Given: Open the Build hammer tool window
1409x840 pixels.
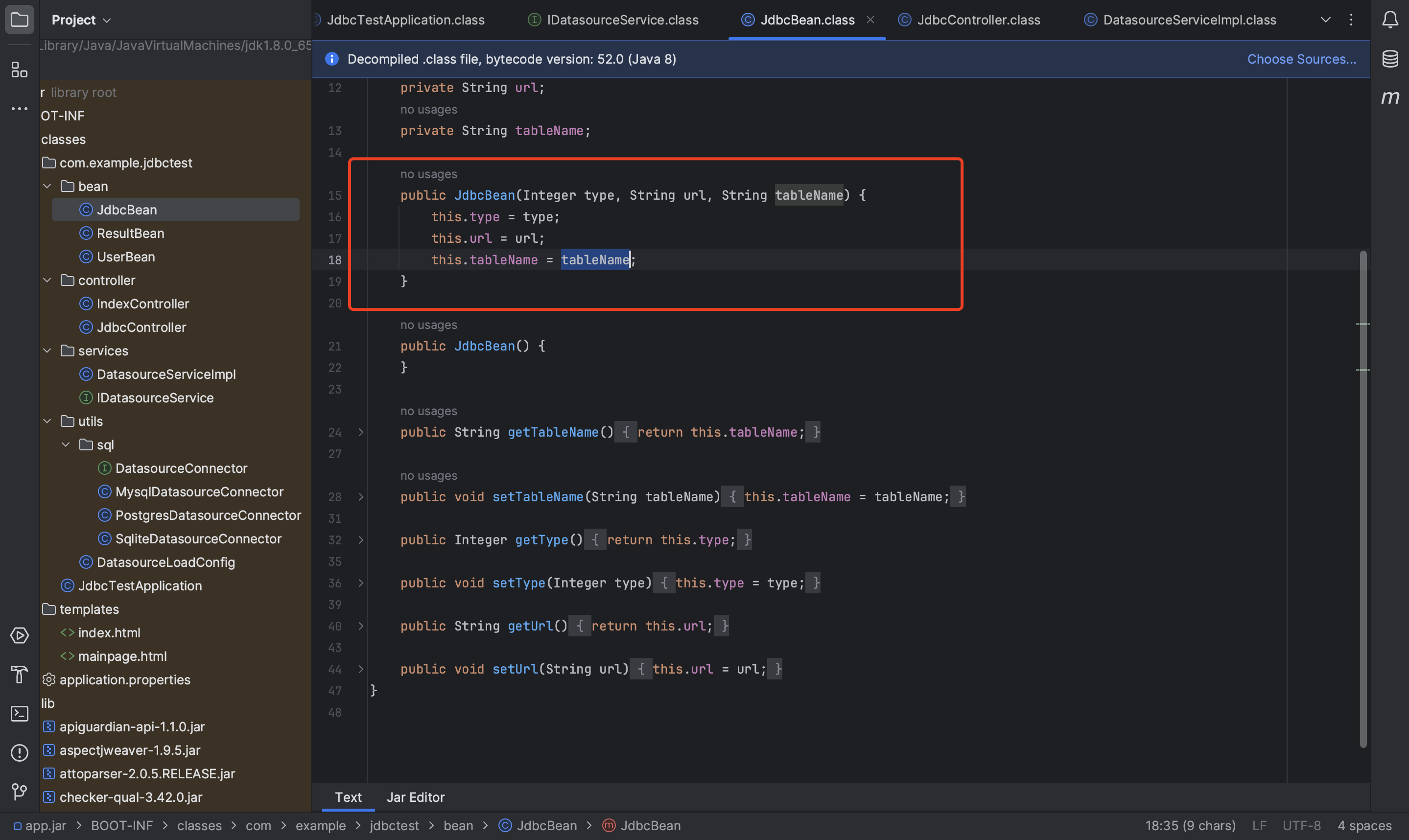Looking at the screenshot, I should (19, 675).
